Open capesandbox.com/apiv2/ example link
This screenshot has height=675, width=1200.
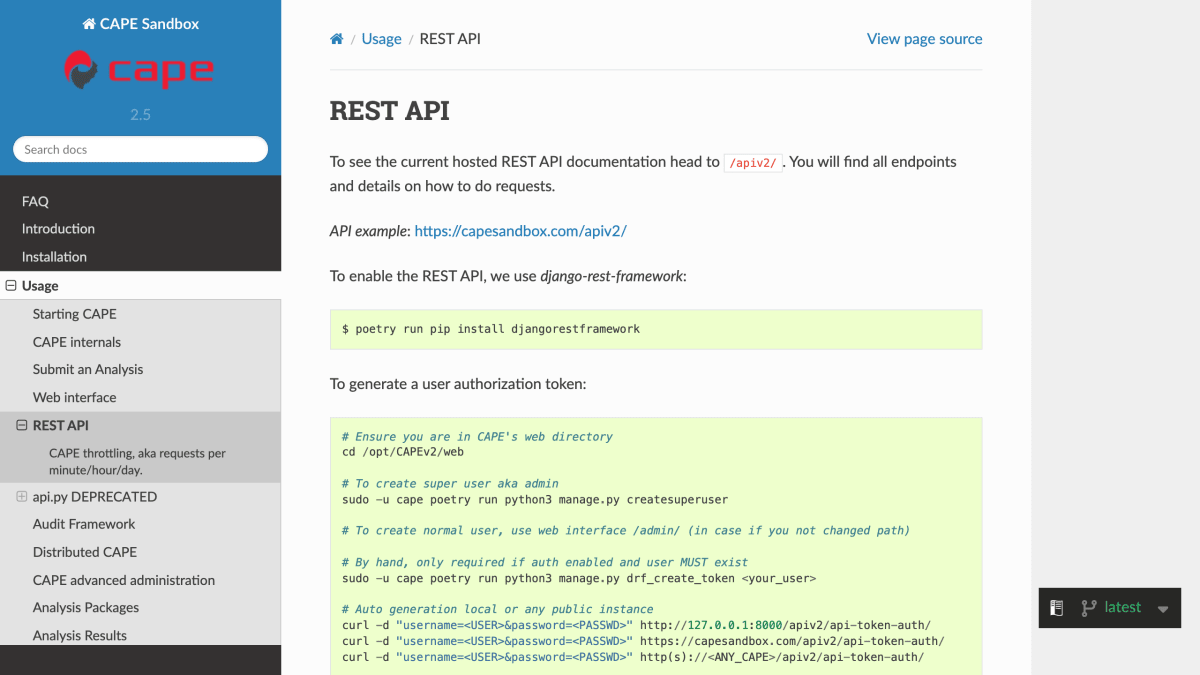click(x=520, y=231)
